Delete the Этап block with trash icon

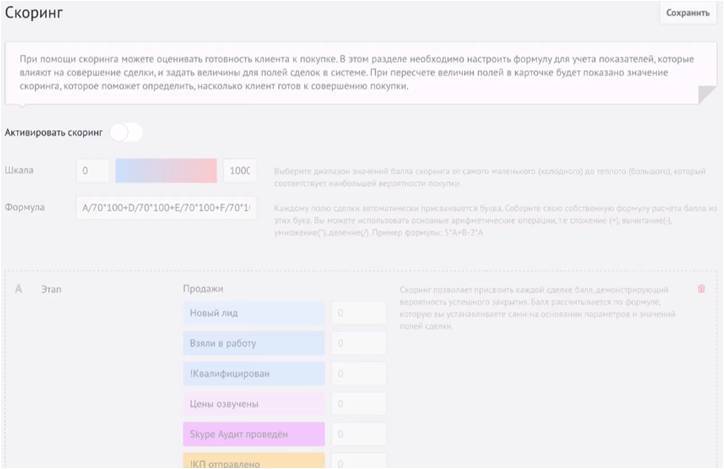pos(700,289)
